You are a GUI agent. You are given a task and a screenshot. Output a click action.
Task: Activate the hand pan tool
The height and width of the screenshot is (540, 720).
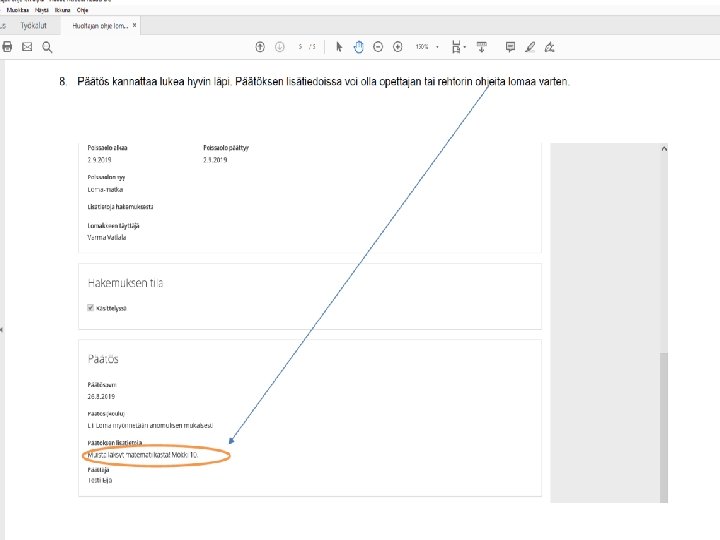click(358, 47)
